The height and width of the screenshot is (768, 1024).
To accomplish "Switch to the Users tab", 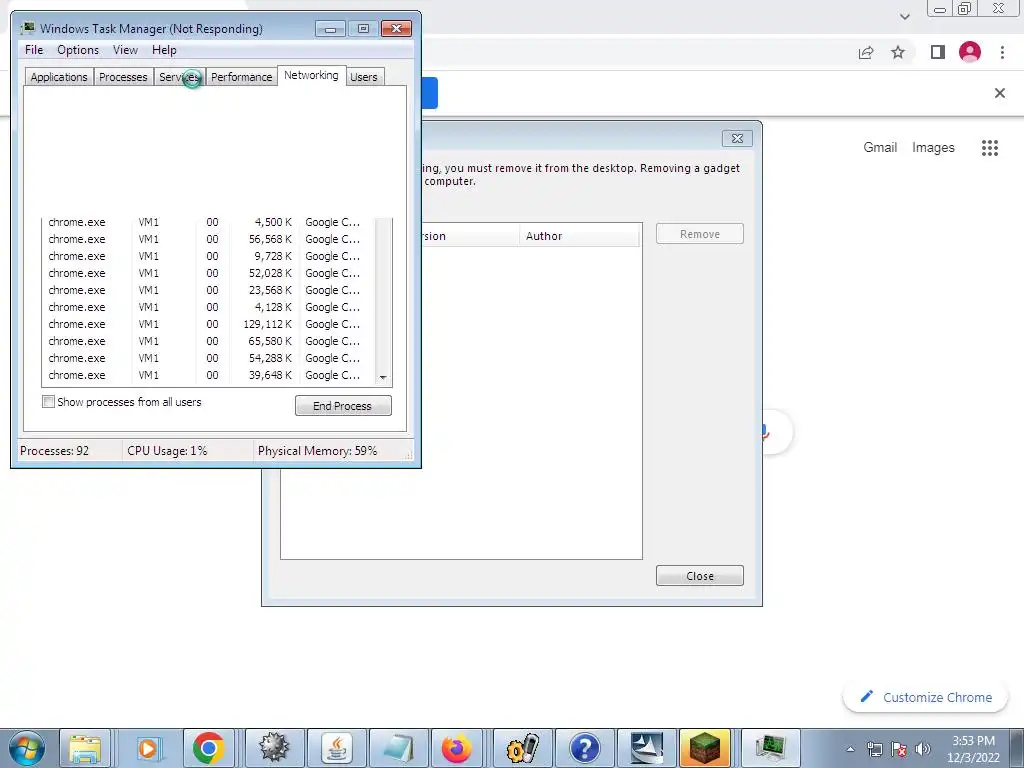I will point(364,76).
